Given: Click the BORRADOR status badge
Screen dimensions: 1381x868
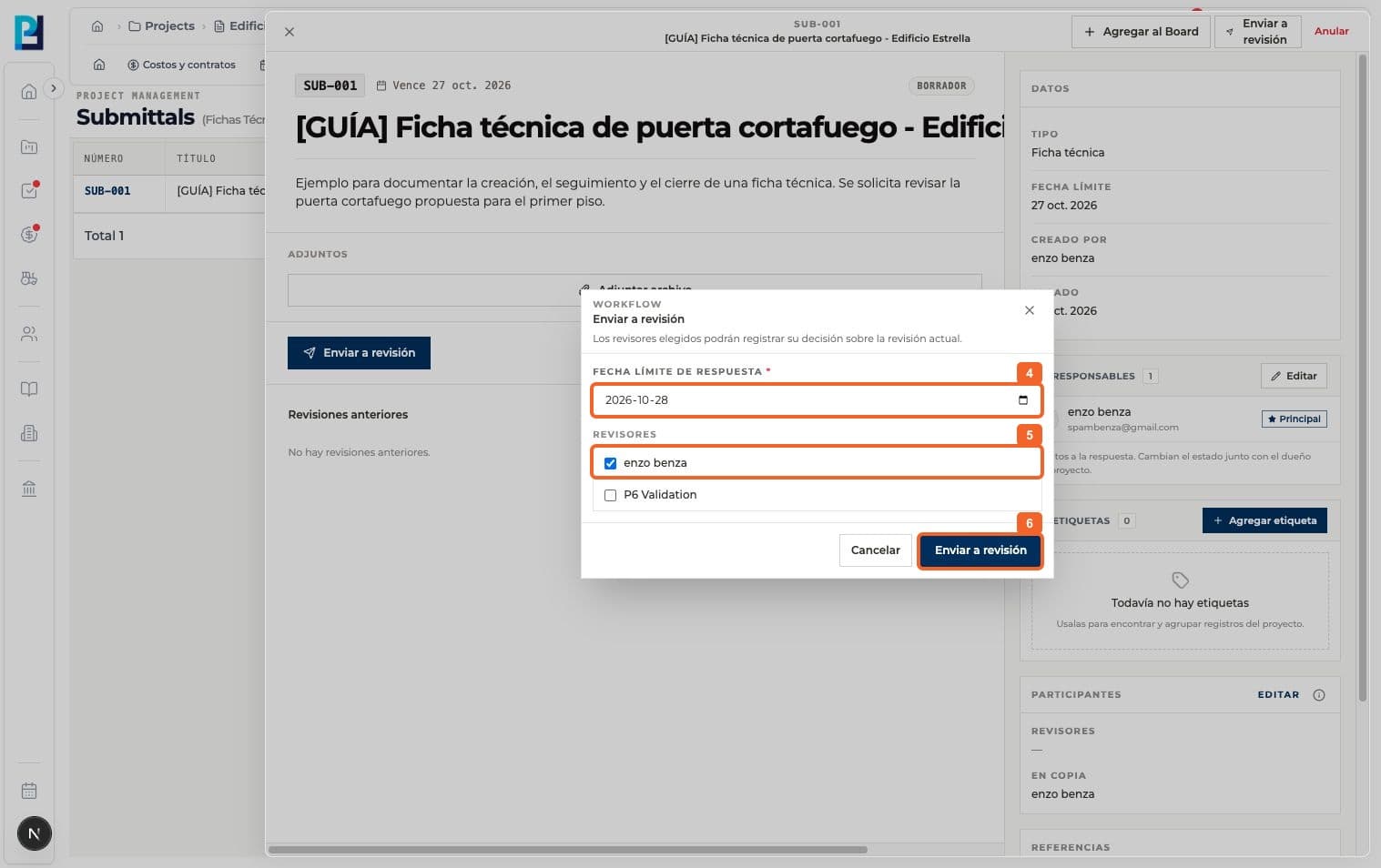Looking at the screenshot, I should 941,86.
